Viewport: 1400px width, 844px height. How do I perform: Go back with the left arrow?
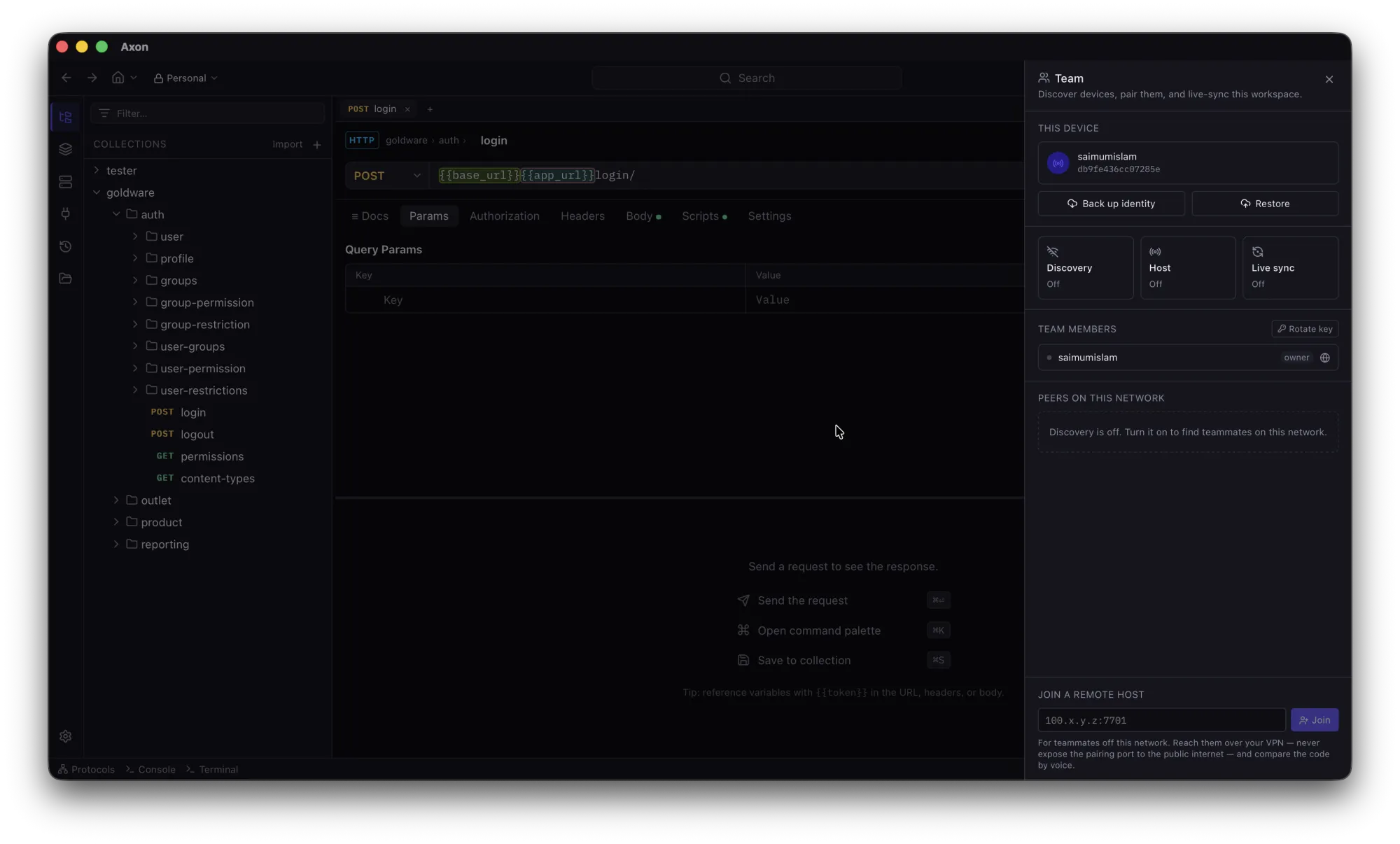point(66,78)
